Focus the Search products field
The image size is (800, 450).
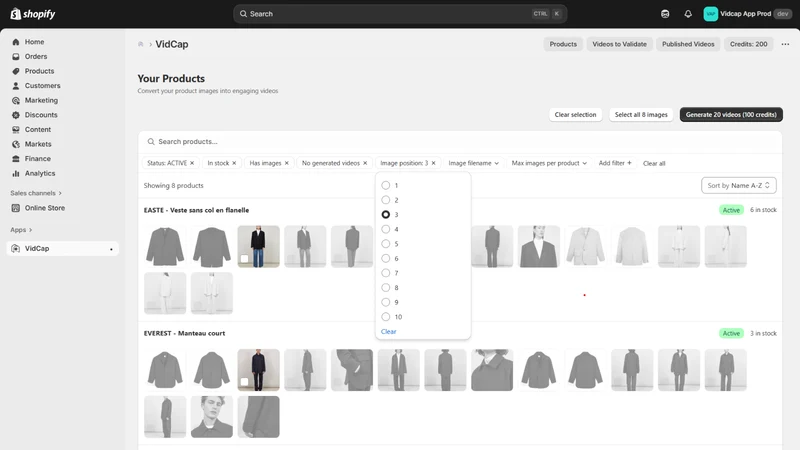tap(460, 142)
